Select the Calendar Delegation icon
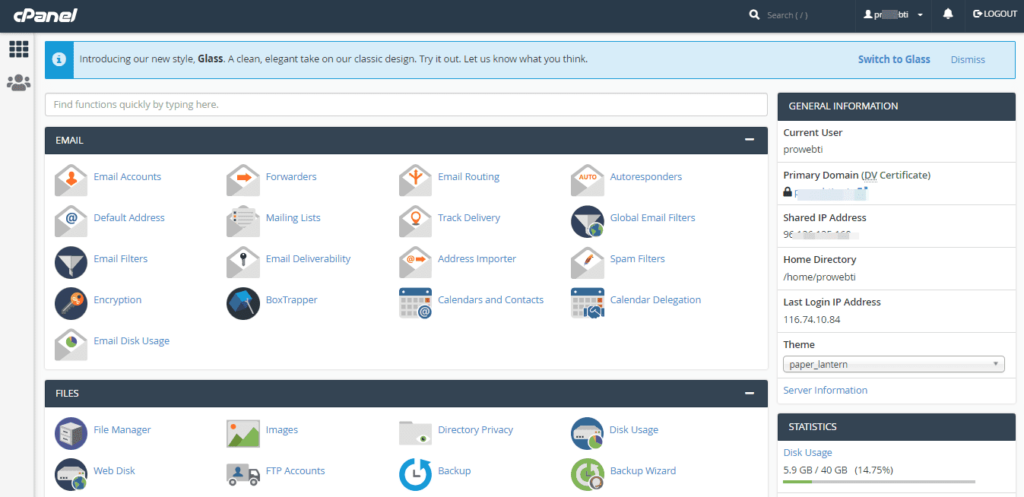The width and height of the screenshot is (1024, 497). [x=587, y=304]
